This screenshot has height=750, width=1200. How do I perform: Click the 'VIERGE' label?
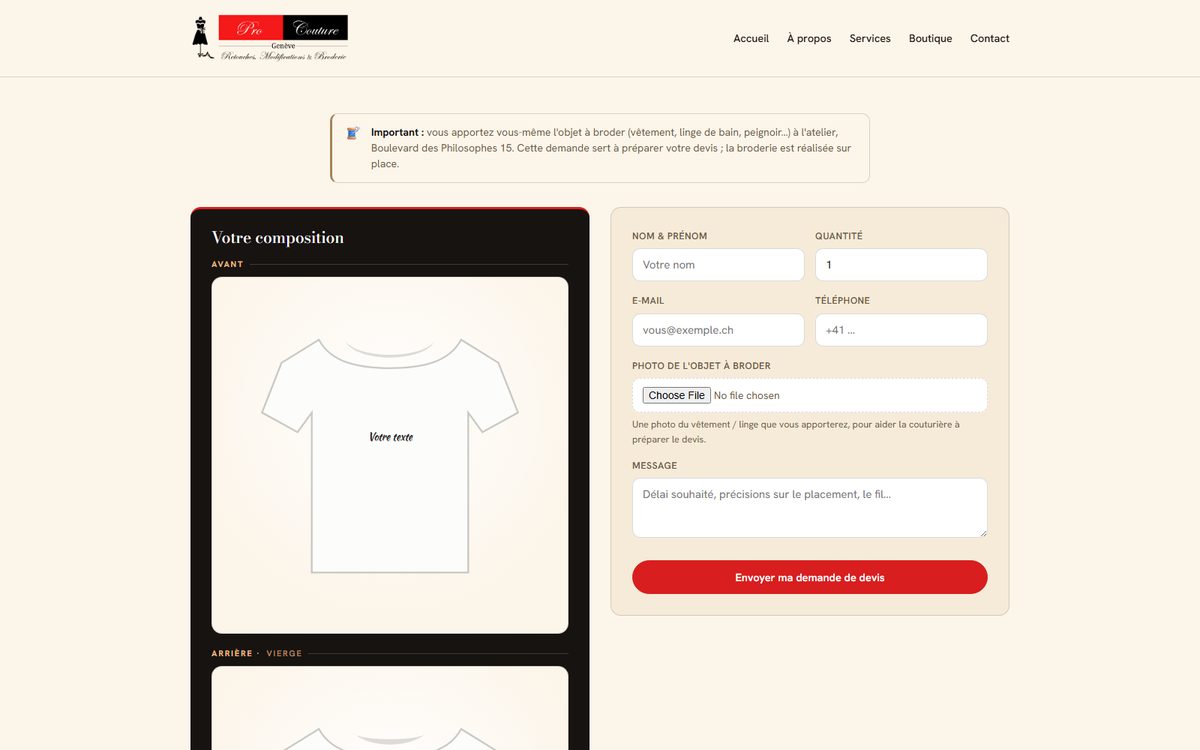pyautogui.click(x=284, y=653)
